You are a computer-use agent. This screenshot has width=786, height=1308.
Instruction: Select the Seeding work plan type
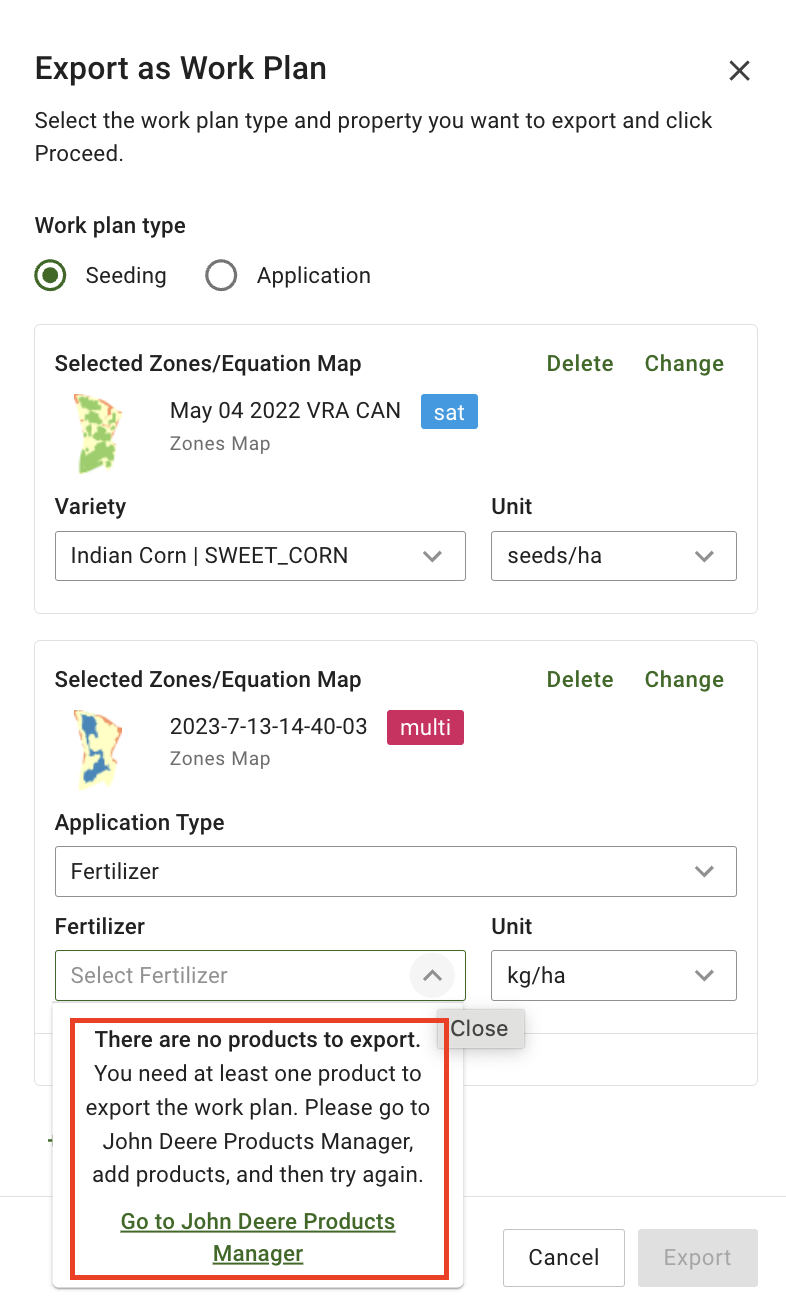click(51, 276)
